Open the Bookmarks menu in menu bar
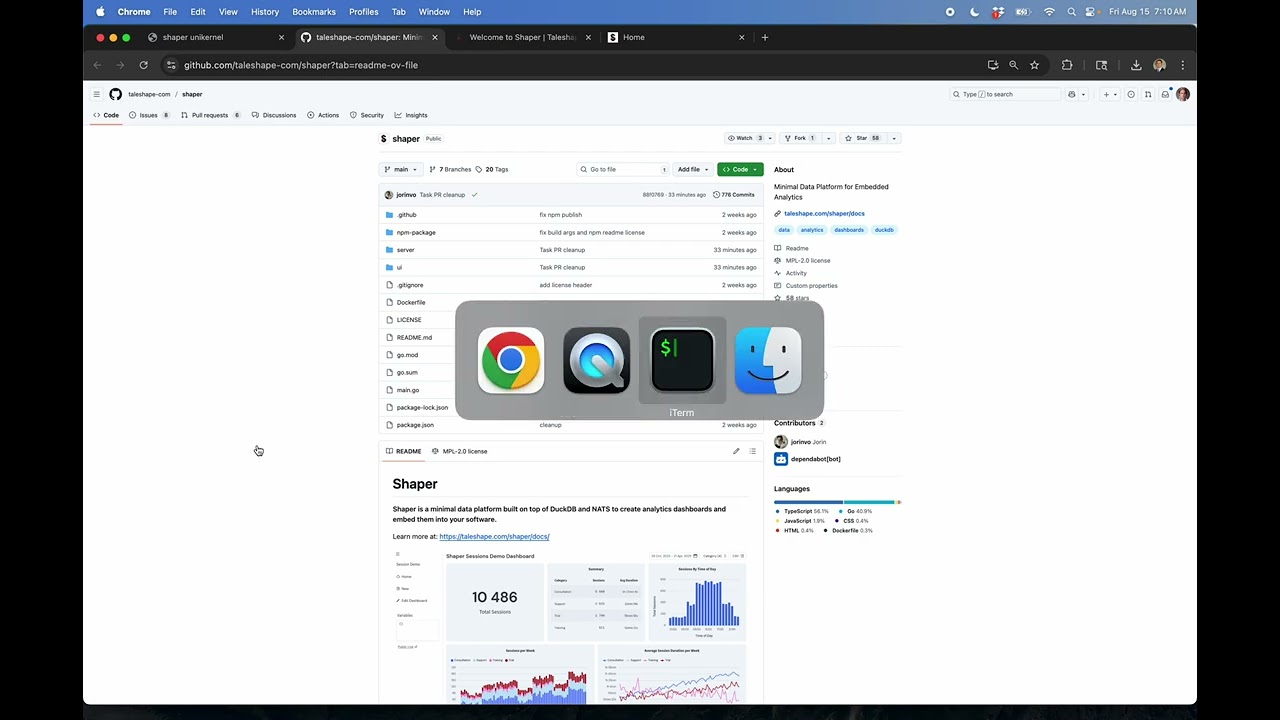This screenshot has height=720, width=1280. tap(314, 12)
